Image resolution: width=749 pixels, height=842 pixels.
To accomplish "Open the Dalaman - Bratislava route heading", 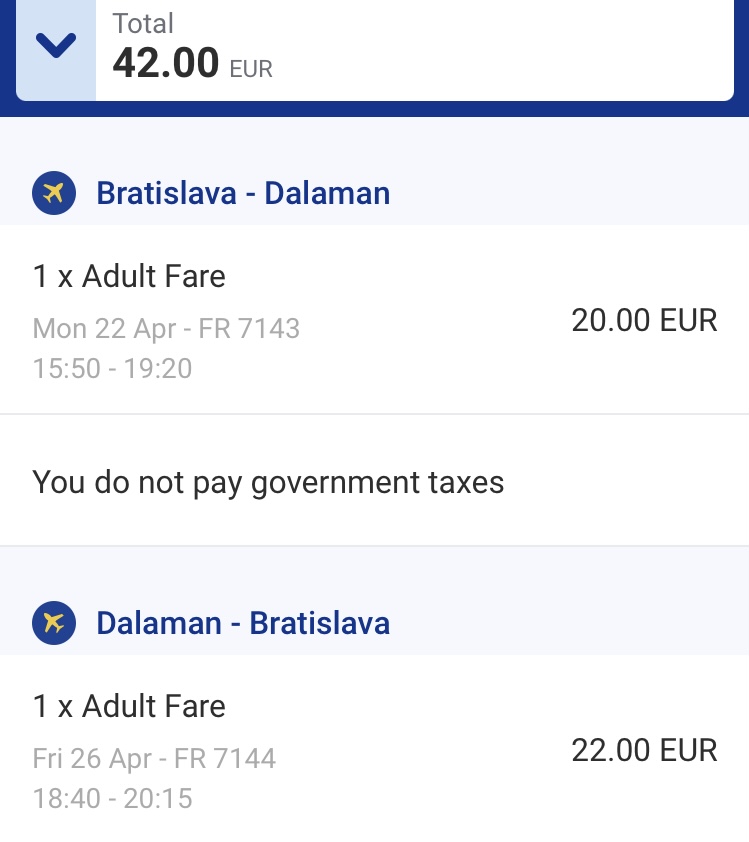I will click(243, 623).
